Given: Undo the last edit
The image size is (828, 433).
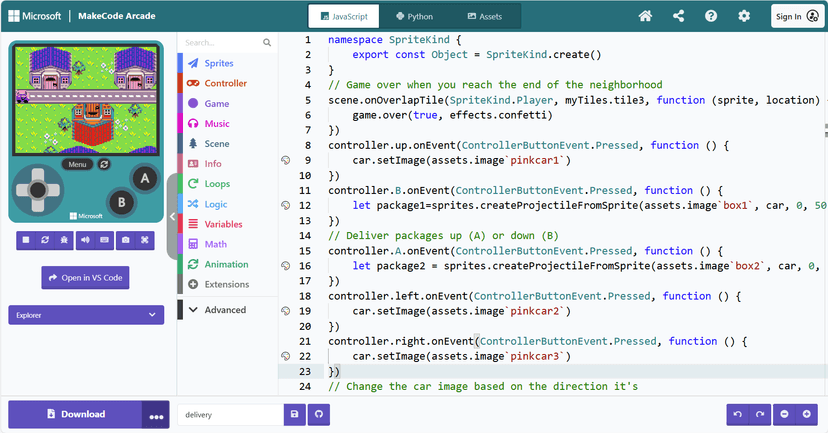Looking at the screenshot, I should (738, 415).
